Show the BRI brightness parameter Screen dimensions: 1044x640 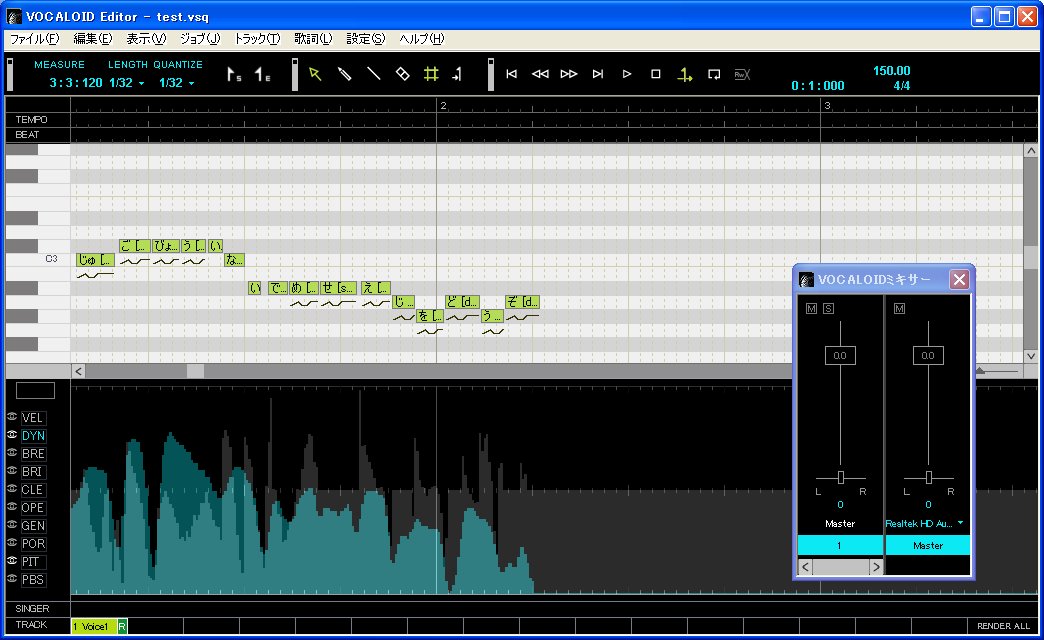point(32,472)
